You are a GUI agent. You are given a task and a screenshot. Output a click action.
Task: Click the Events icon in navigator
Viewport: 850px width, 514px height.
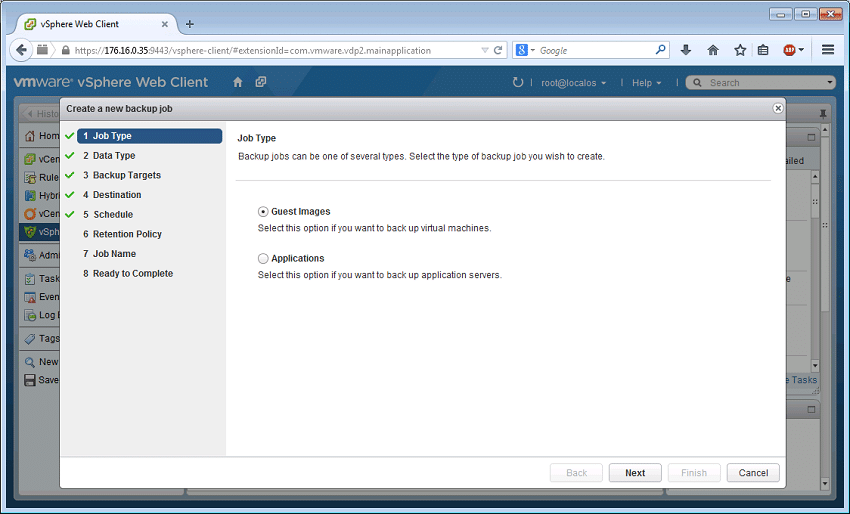(x=30, y=297)
